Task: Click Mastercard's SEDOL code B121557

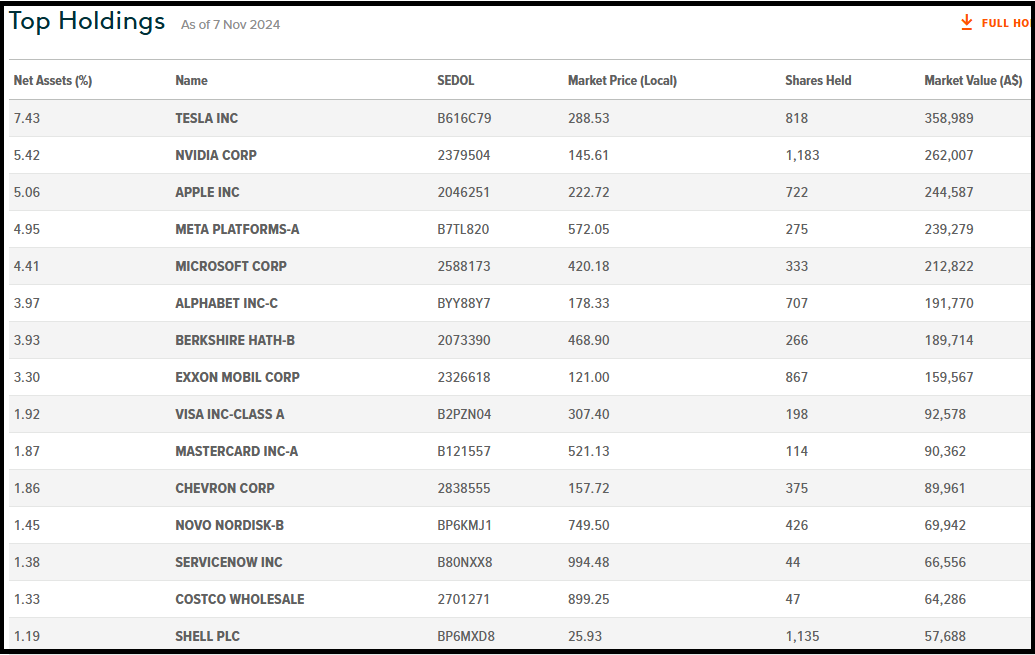Action: (x=464, y=451)
